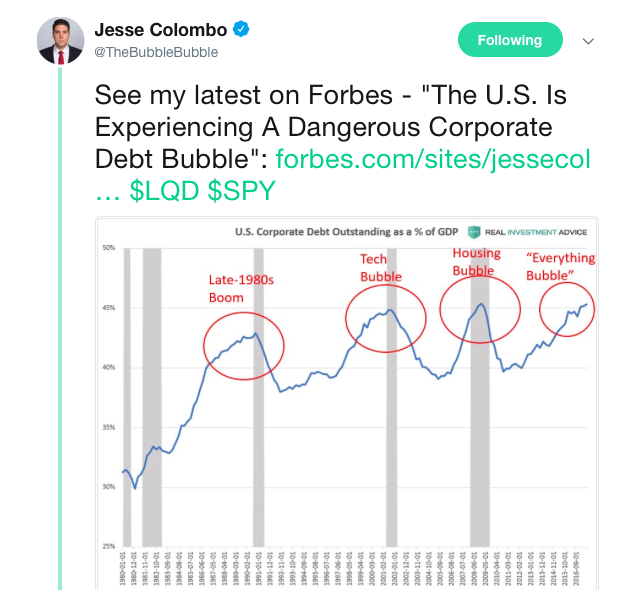This screenshot has height=590, width=635.
Task: Toggle the green Following button
Action: [509, 41]
